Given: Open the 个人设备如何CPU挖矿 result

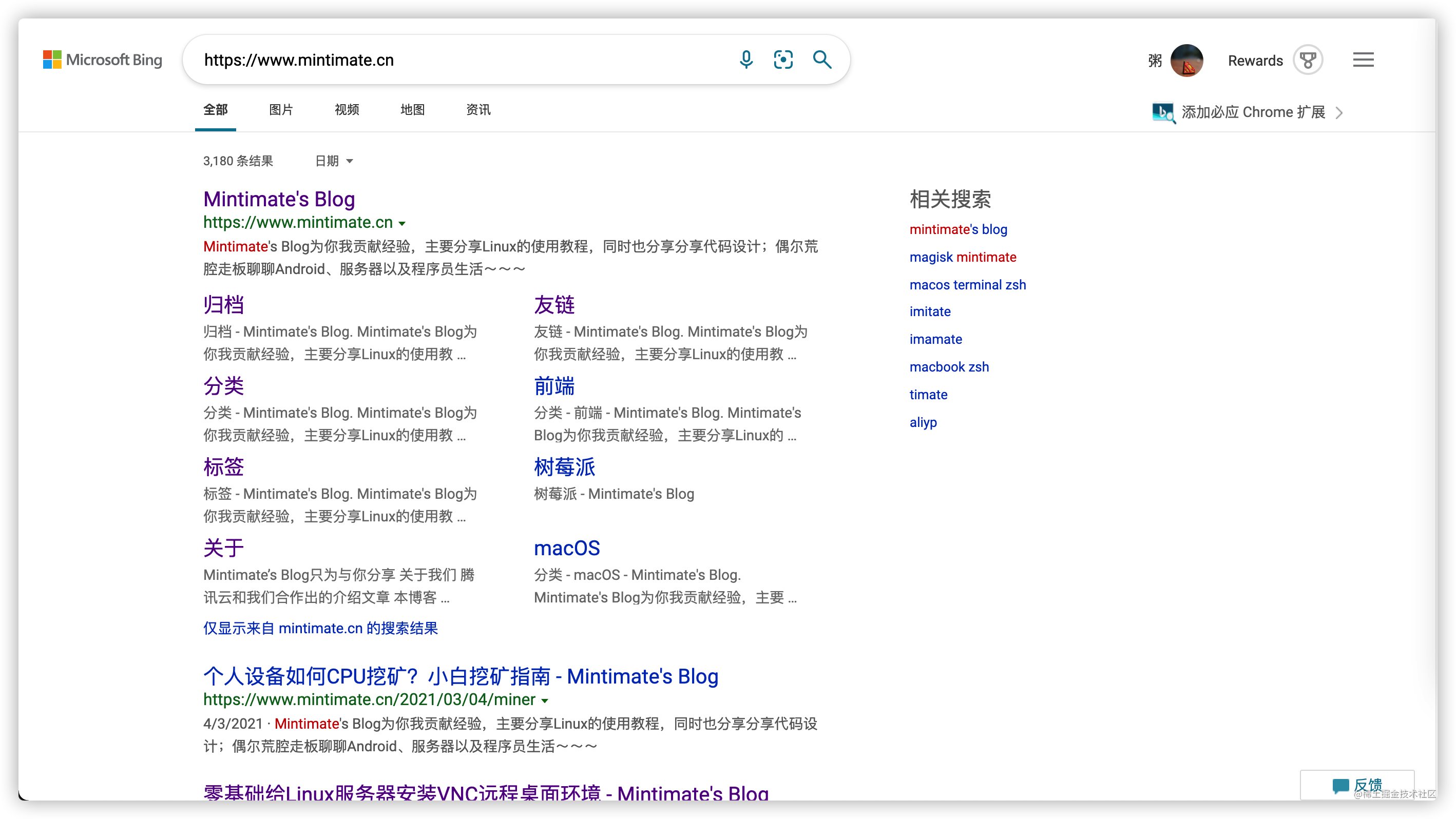Looking at the screenshot, I should pos(461,677).
